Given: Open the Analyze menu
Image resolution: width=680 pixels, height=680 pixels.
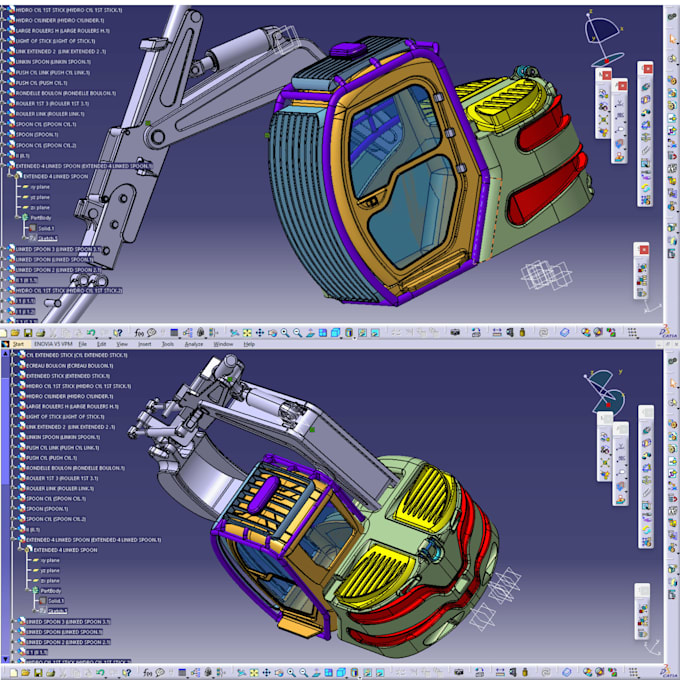Looking at the screenshot, I should pos(193,344).
